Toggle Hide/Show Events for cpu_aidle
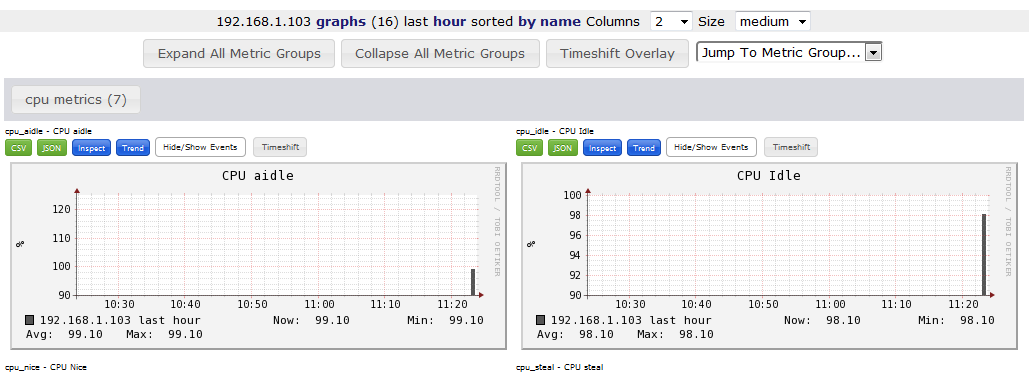The image size is (1029, 373). click(x=200, y=147)
